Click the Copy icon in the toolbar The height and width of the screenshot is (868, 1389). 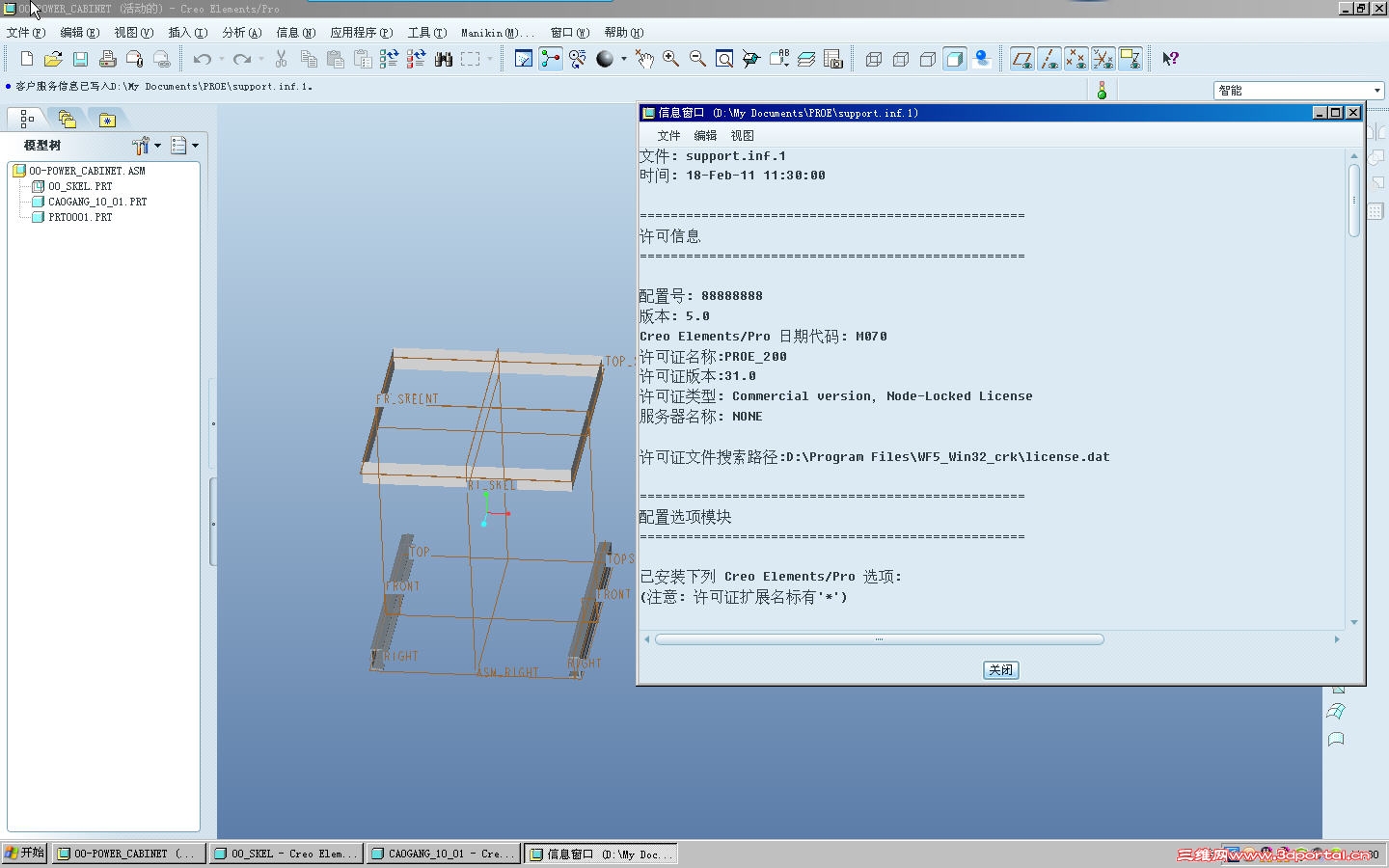point(309,59)
